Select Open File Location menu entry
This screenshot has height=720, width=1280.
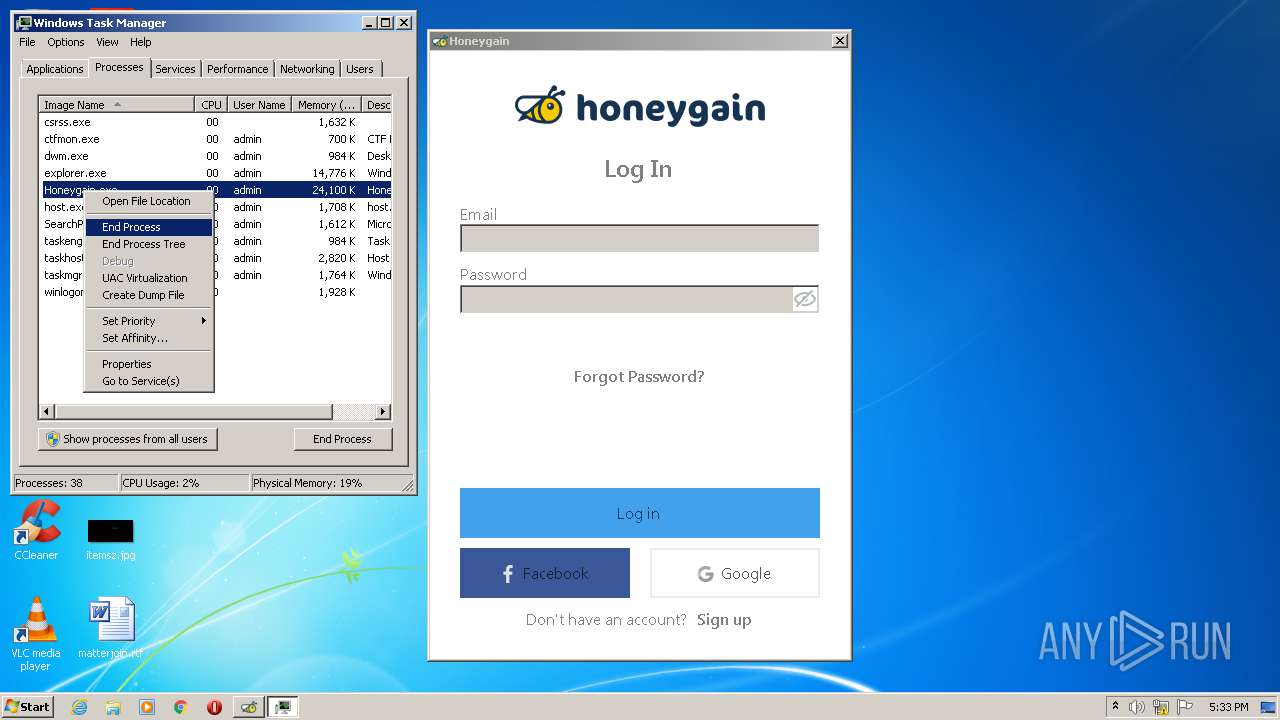[149, 201]
